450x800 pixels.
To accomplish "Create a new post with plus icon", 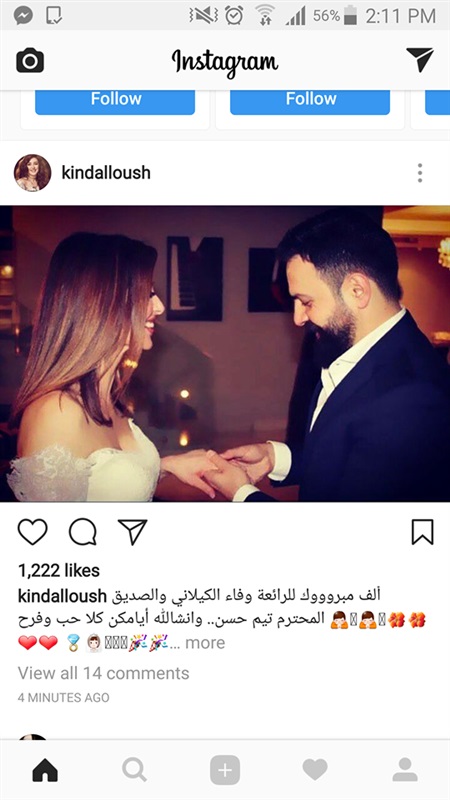I will click(225, 770).
